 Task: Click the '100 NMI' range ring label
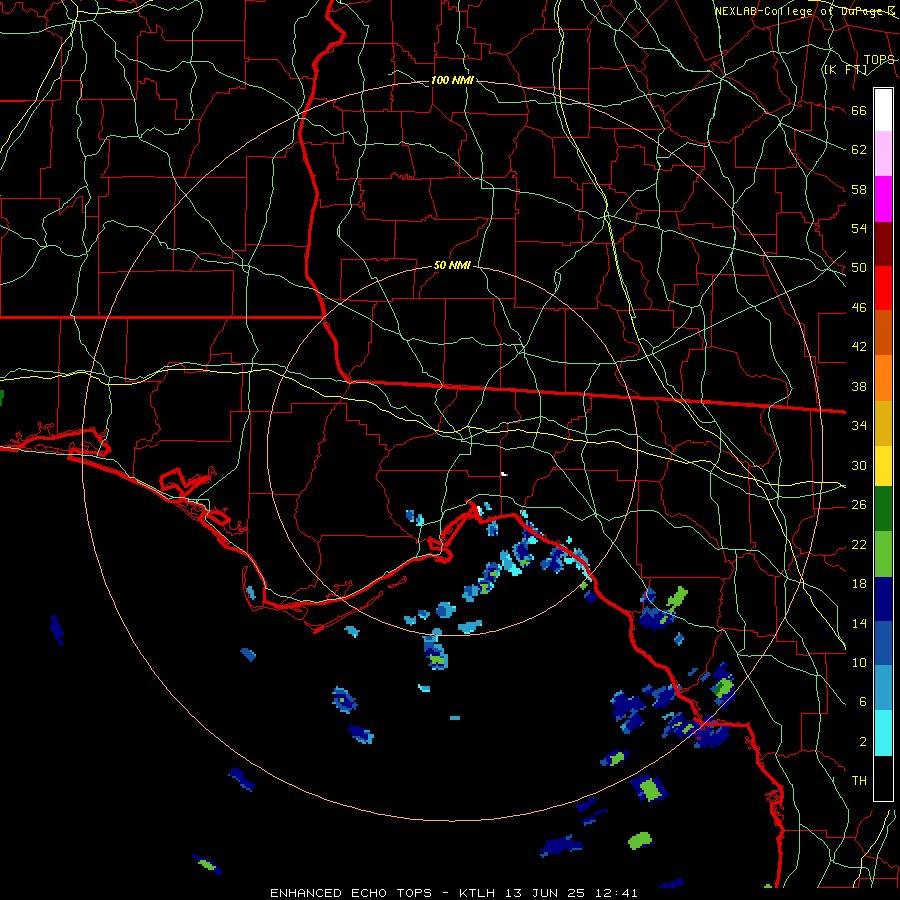(x=452, y=80)
